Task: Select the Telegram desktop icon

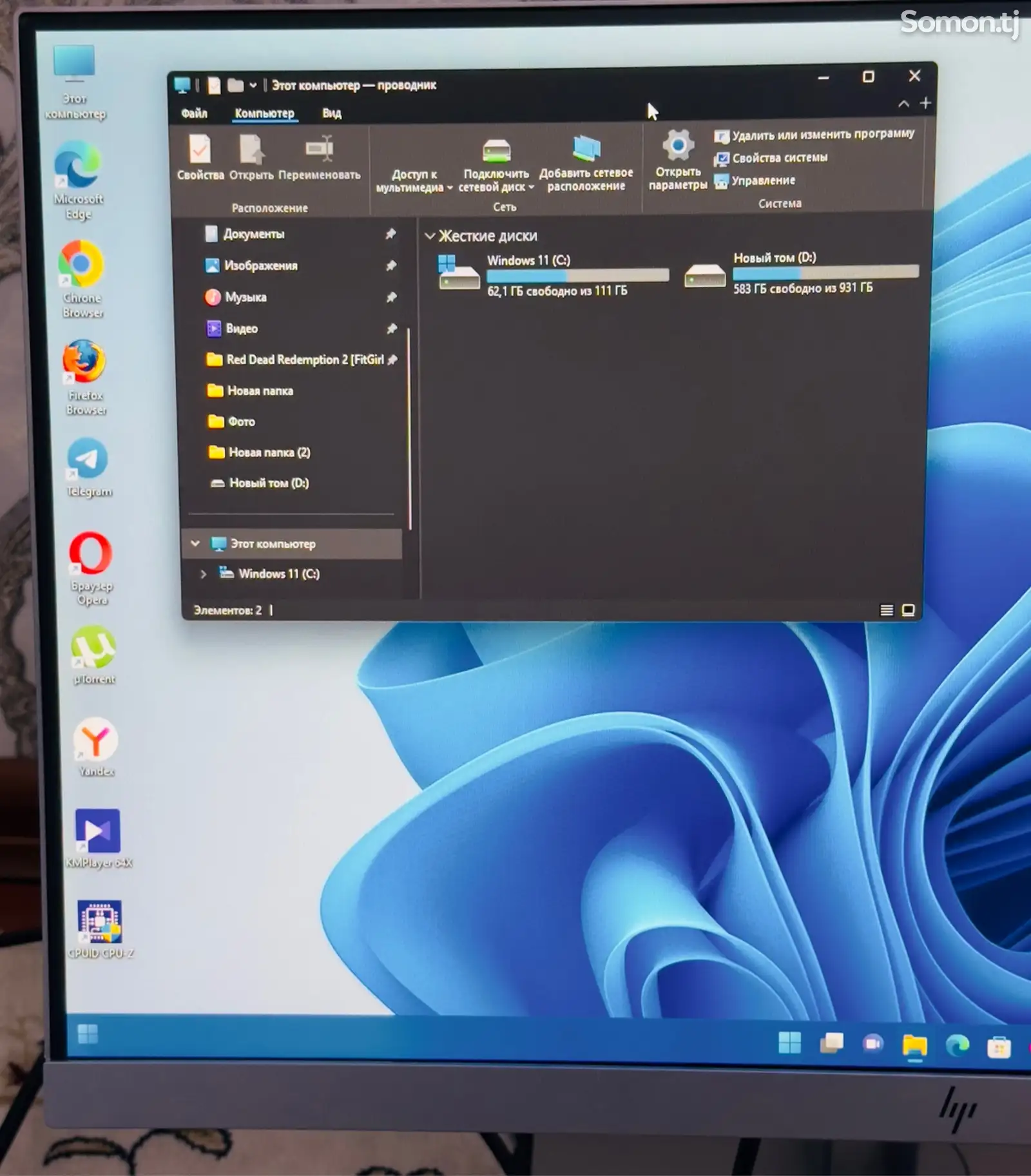Action: tap(88, 468)
